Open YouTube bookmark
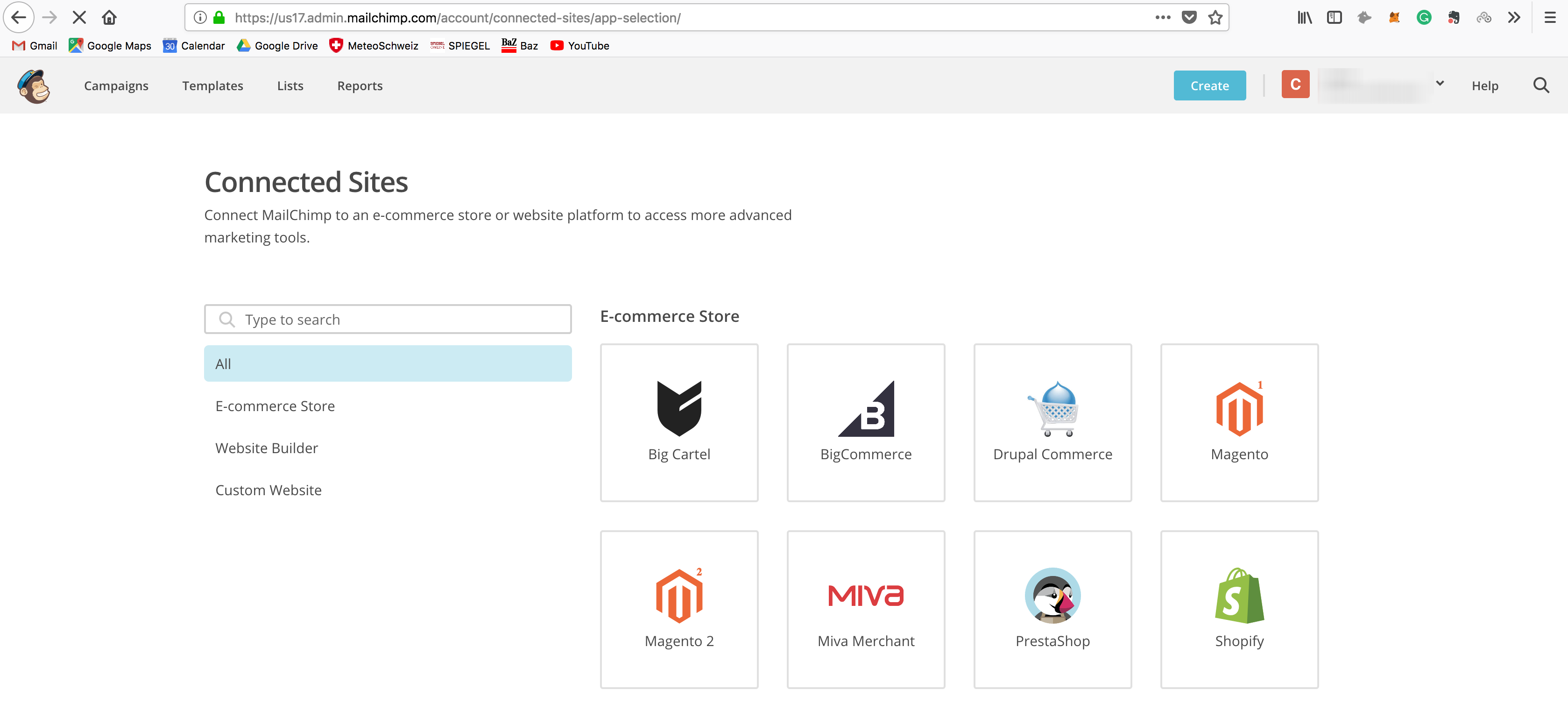Image resolution: width=1568 pixels, height=704 pixels. click(x=579, y=46)
